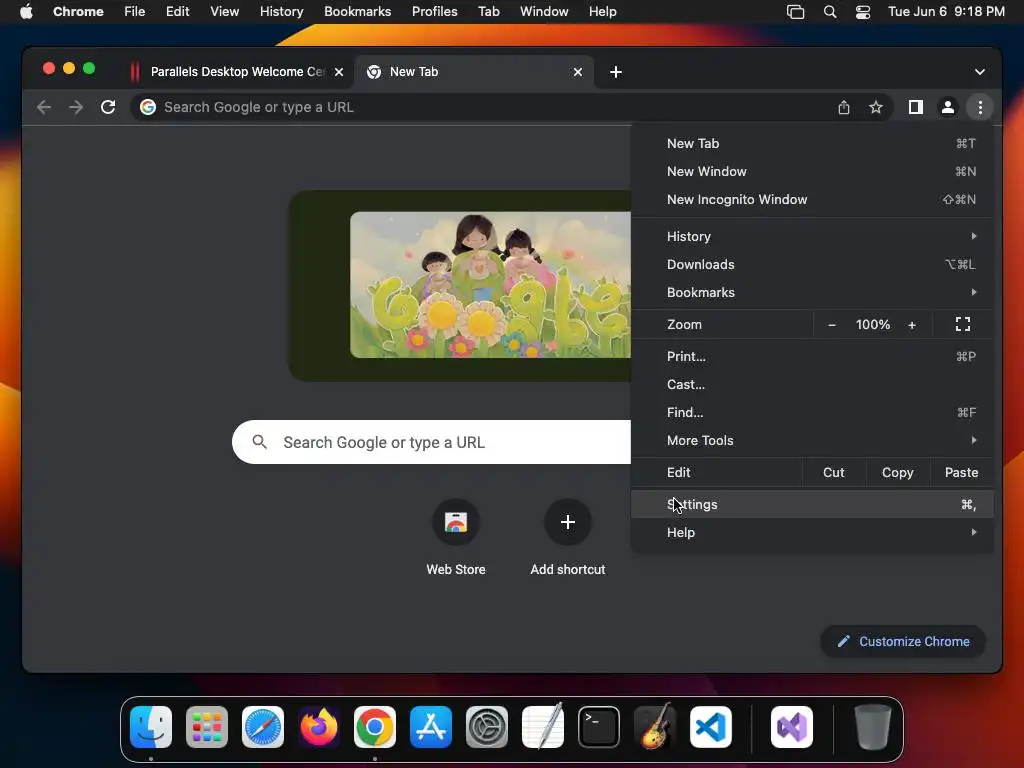Open the Profiles menu bar item
Screen dimensions: 1024x768
(434, 12)
